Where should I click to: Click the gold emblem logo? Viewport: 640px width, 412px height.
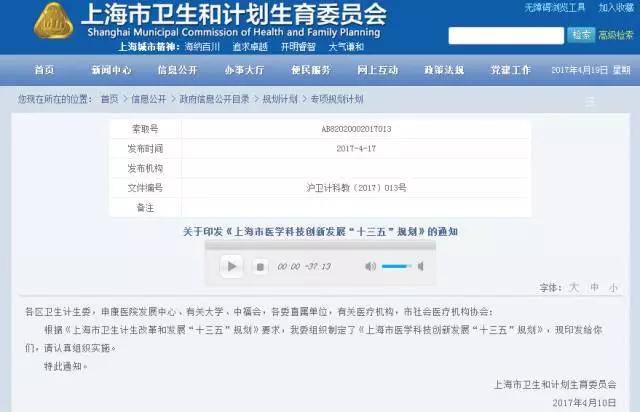click(53, 21)
